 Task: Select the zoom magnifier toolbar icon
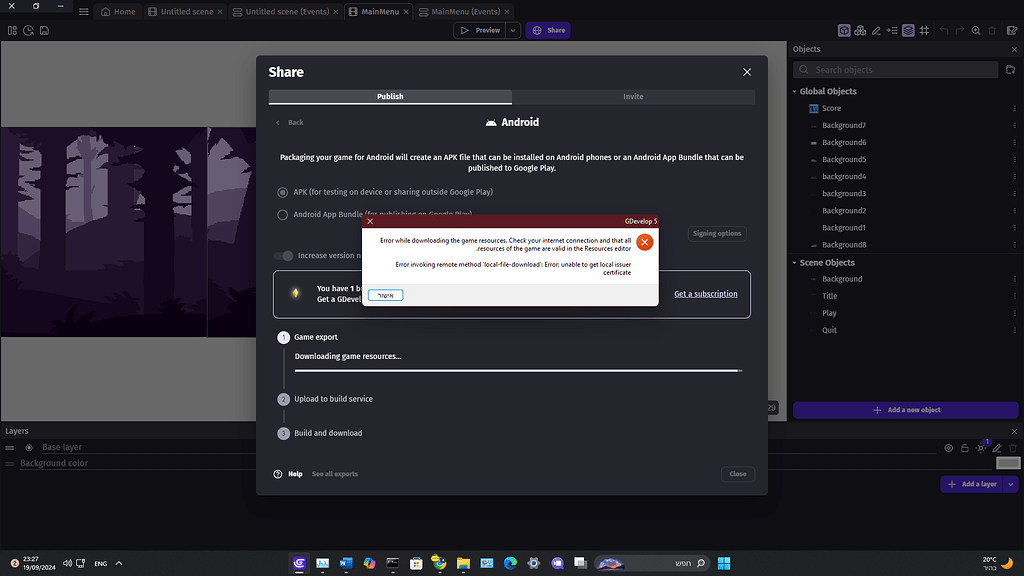[x=974, y=30]
